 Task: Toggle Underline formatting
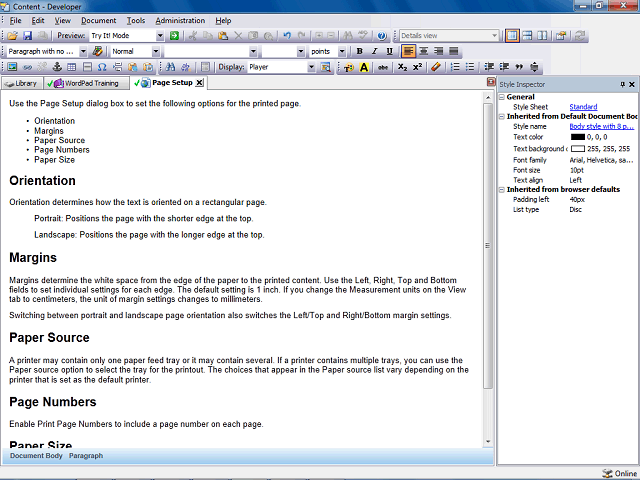[x=389, y=51]
